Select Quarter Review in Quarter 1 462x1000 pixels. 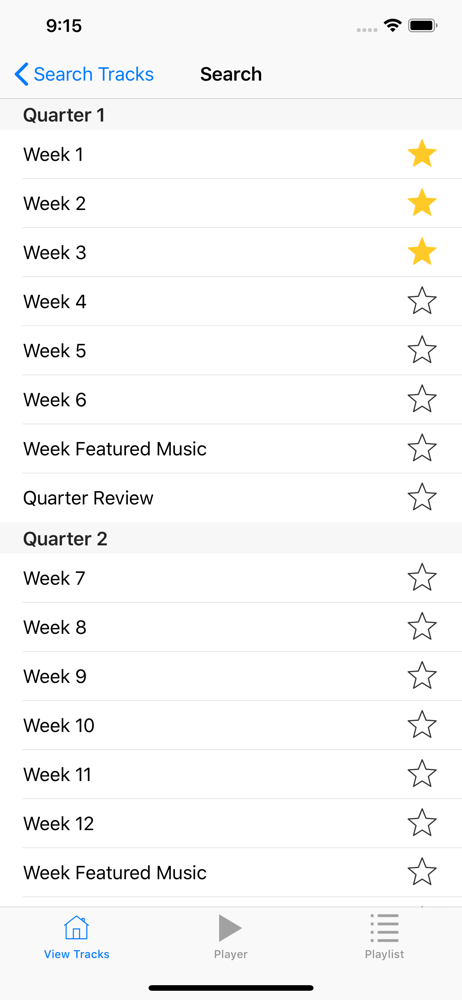coord(231,497)
